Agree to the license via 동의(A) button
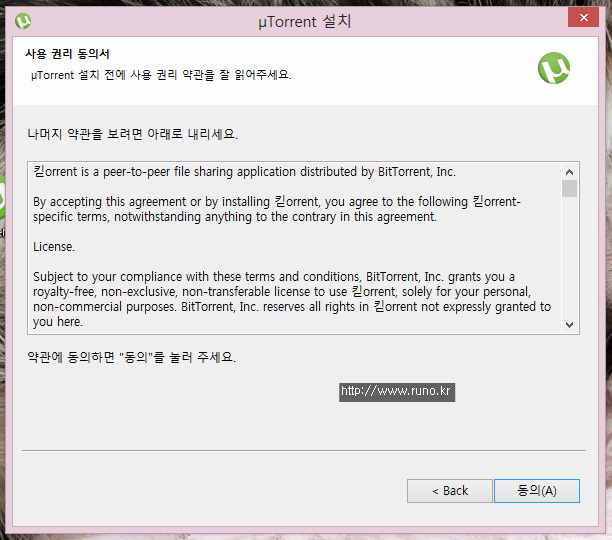Screen dimensions: 612x540 tap(537, 491)
